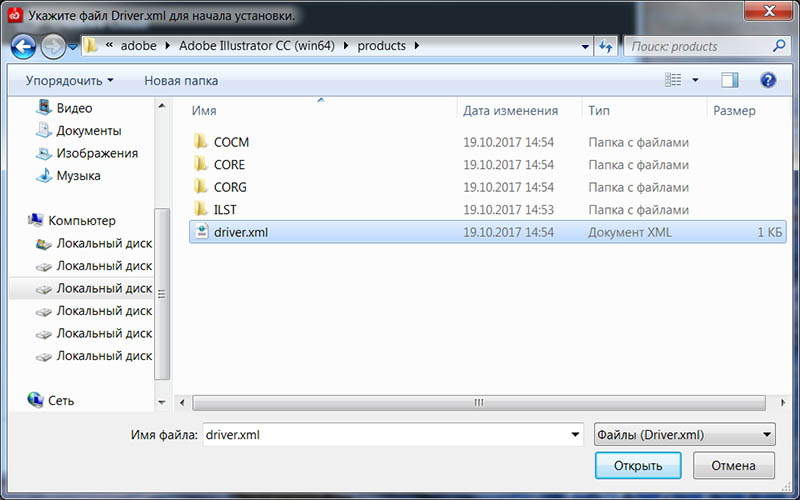Expand arrow after 'adobe' breadcrumb
This screenshot has height=500, width=800.
point(168,46)
